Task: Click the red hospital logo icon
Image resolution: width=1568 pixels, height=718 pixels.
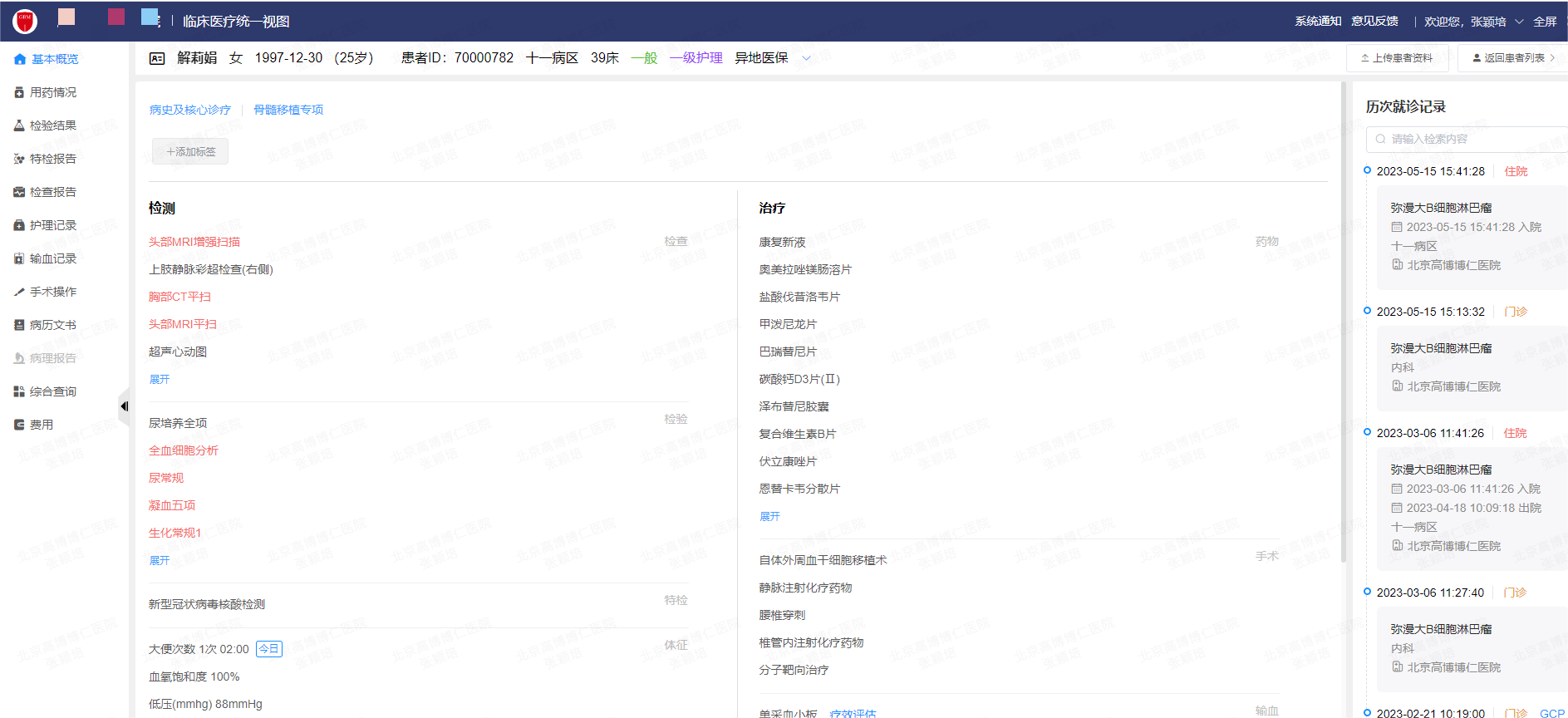Action: point(25,21)
